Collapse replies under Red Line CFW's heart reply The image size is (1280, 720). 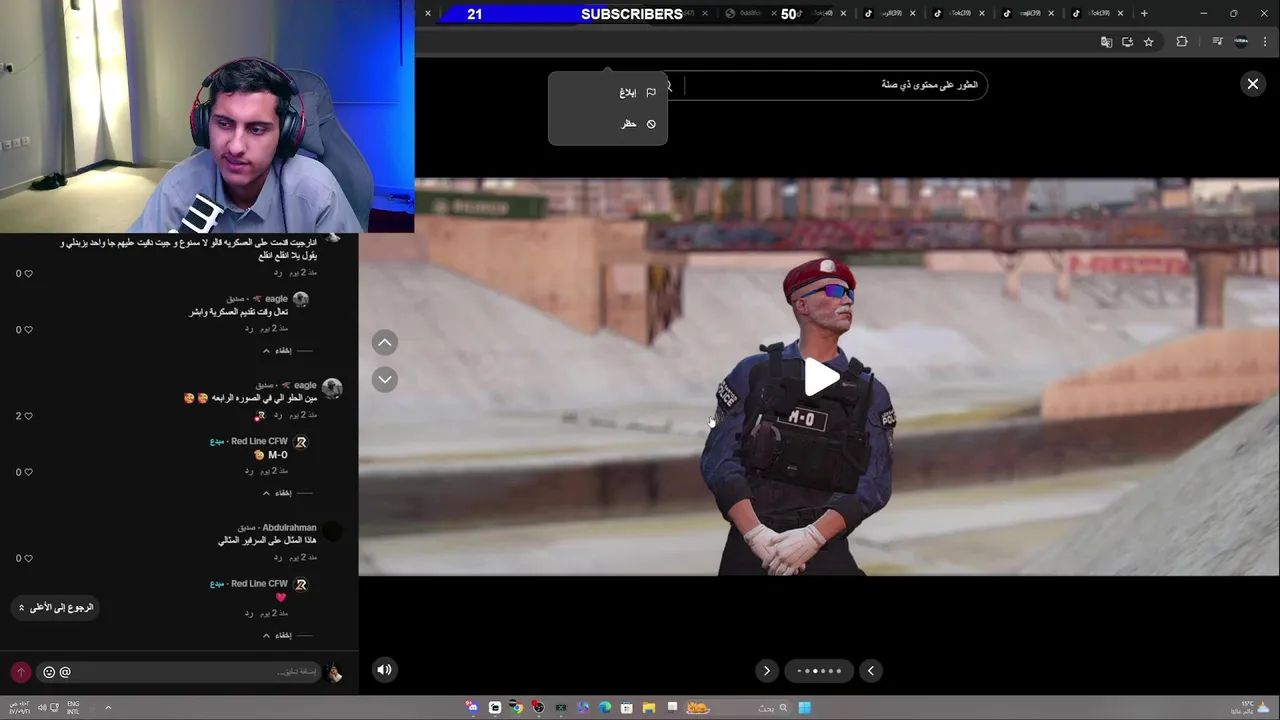[x=278, y=635]
